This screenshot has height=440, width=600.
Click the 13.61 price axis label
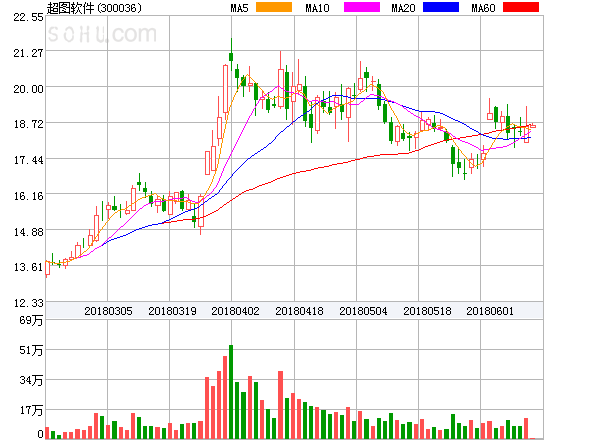tap(29, 267)
